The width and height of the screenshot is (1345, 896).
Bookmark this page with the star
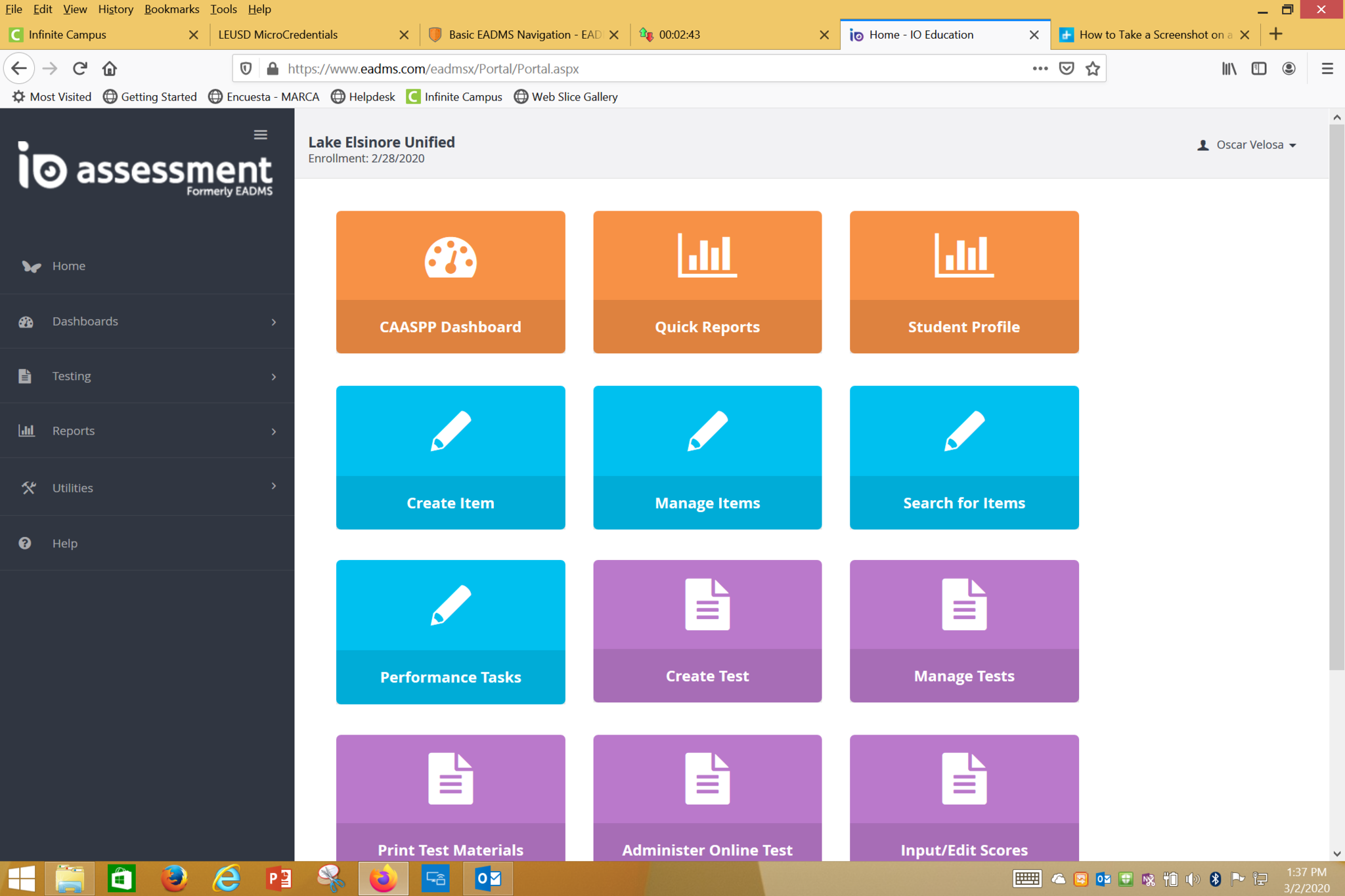pos(1092,68)
